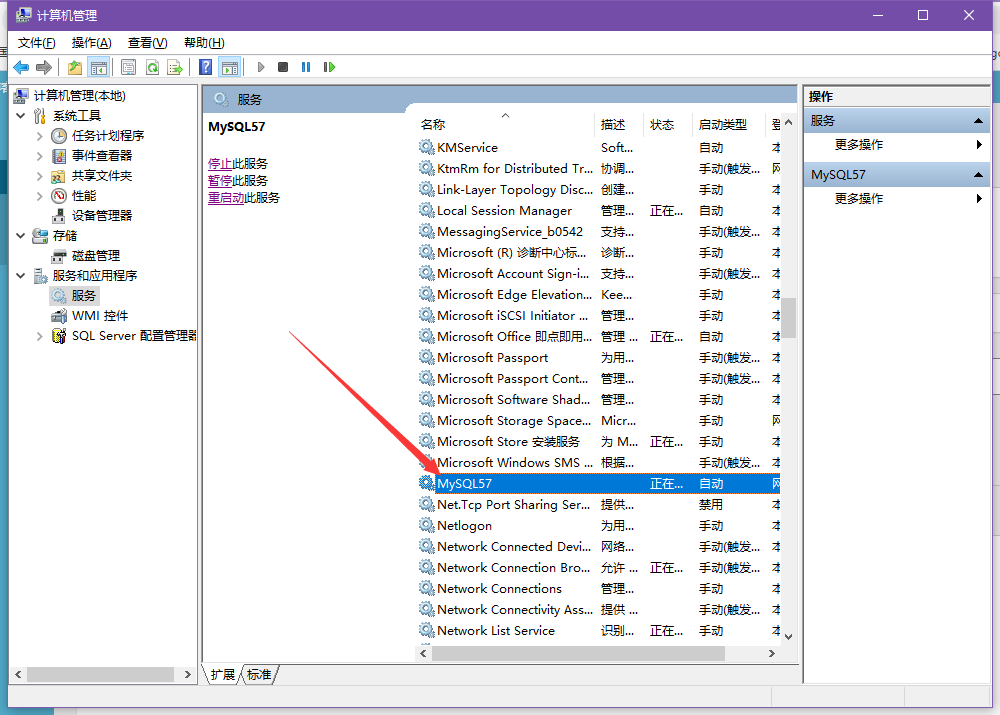The width and height of the screenshot is (1000, 715).
Task: Click the 停止 service link
Action: click(x=220, y=163)
